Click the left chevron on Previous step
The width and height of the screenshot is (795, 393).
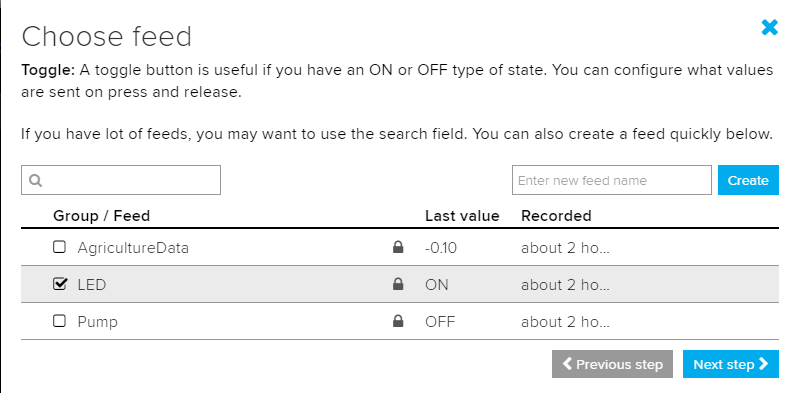point(567,364)
